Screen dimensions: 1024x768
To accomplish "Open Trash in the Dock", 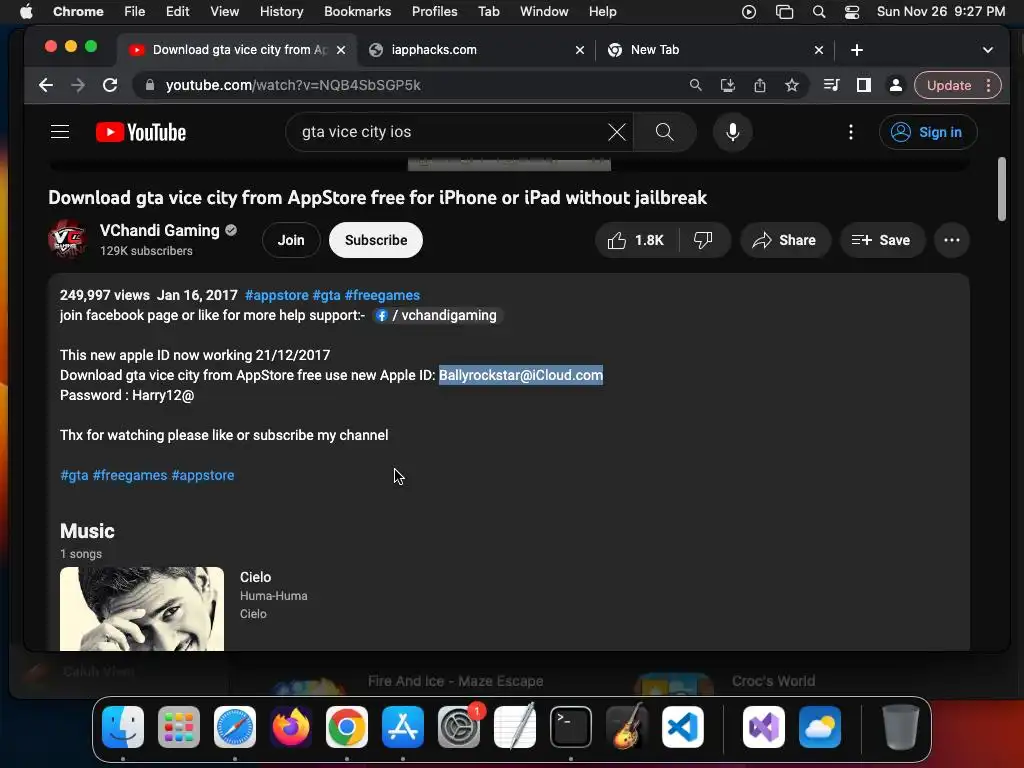I will coord(901,726).
